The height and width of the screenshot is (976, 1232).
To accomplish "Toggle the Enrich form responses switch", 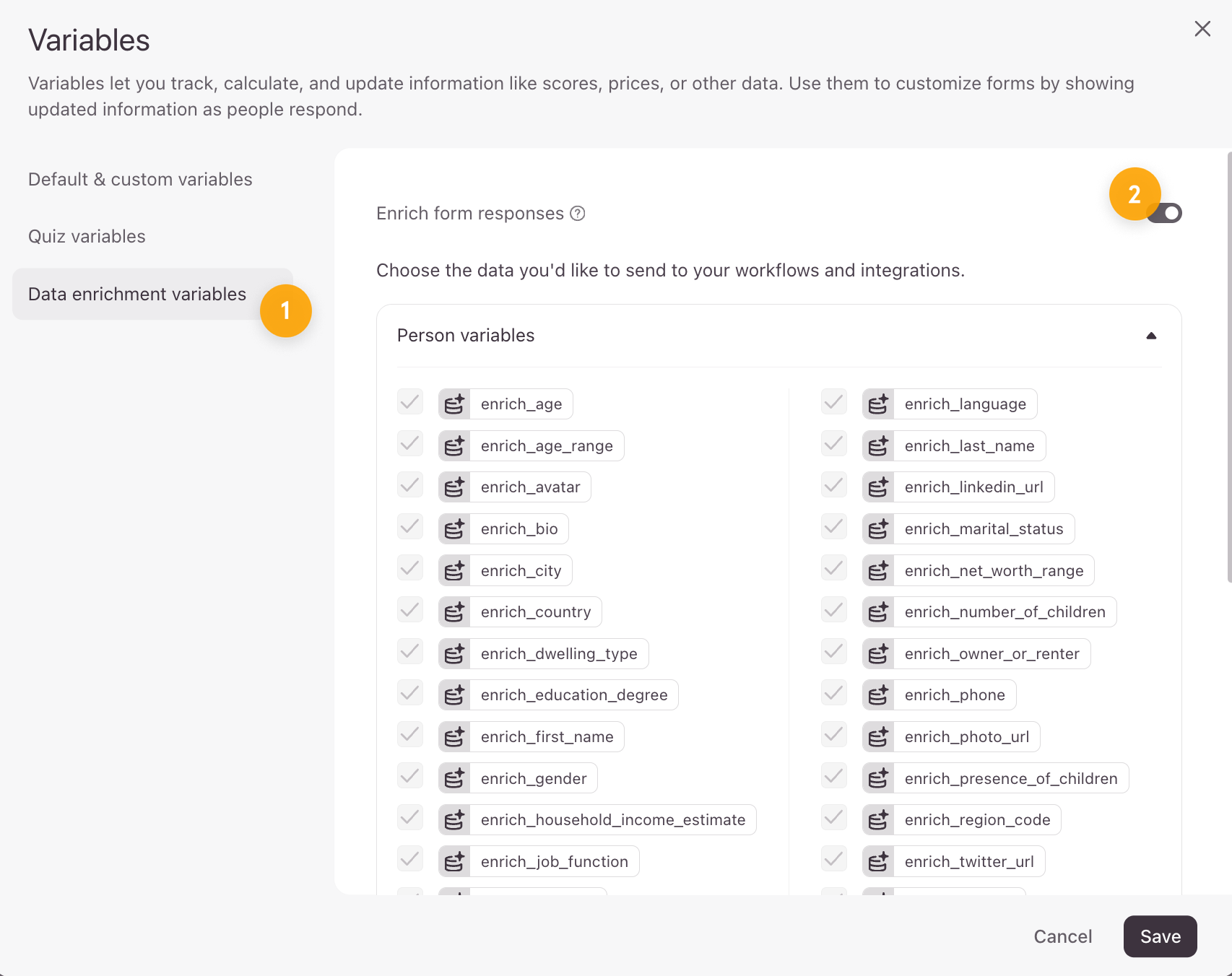I will tap(1166, 214).
